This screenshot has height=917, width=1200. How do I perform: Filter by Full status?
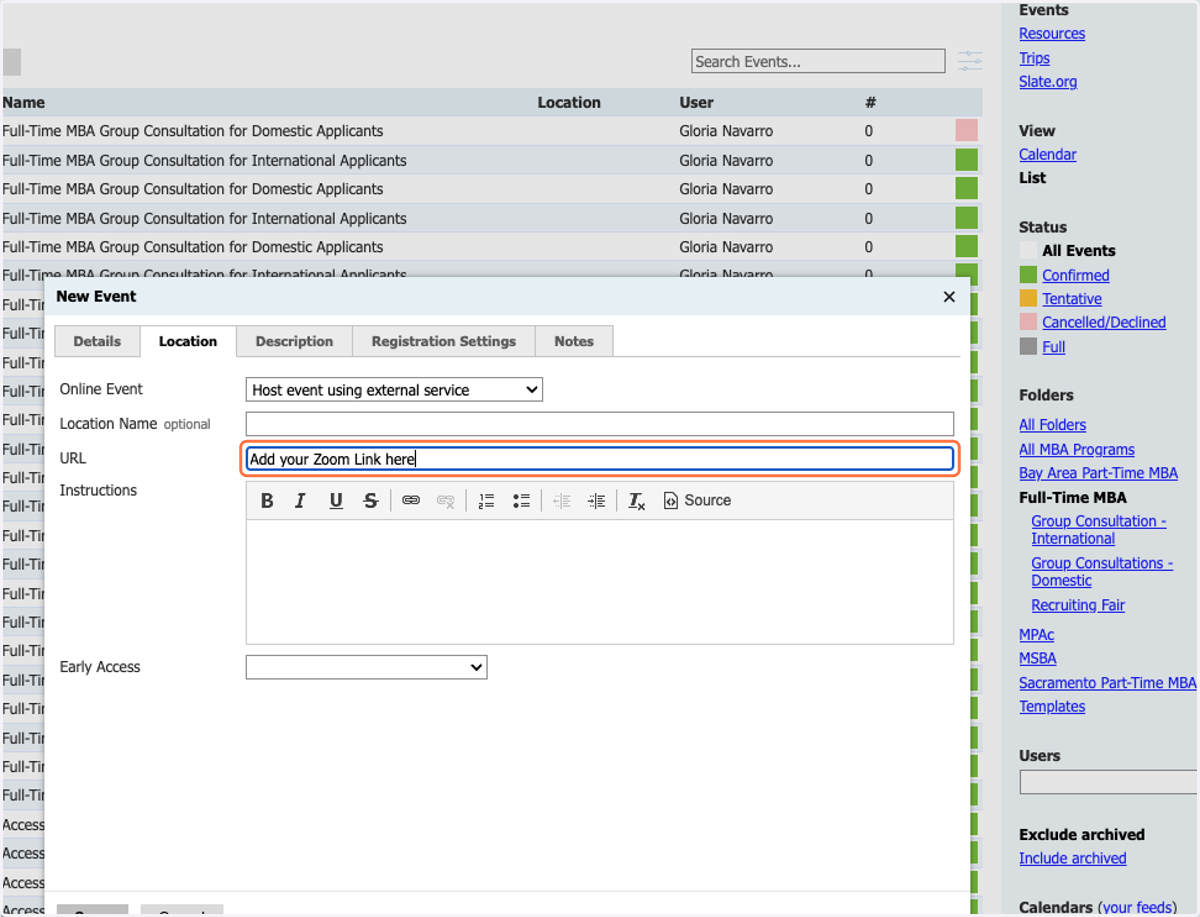1054,347
